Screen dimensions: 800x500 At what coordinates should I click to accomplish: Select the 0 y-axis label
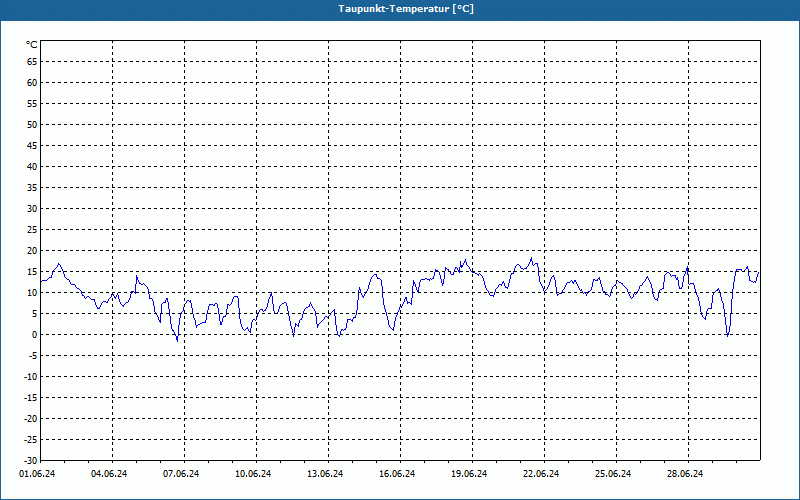click(x=35, y=335)
